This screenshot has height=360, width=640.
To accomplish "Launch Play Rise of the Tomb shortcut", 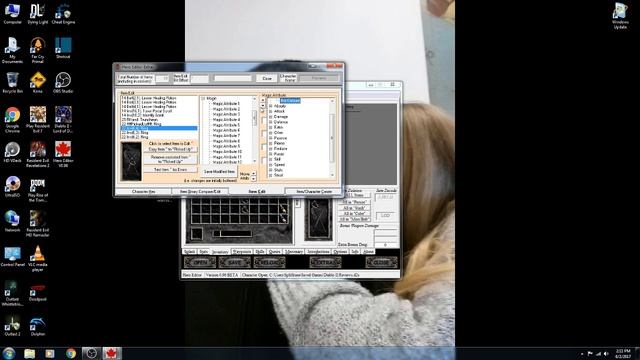I will 38,189.
